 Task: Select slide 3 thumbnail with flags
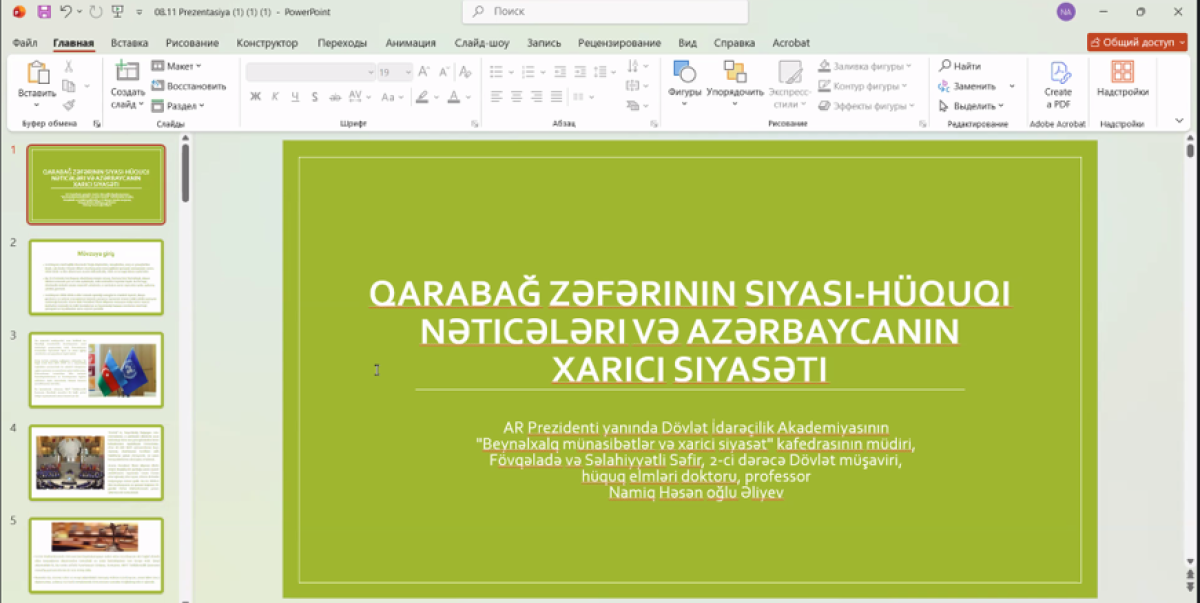coord(96,370)
